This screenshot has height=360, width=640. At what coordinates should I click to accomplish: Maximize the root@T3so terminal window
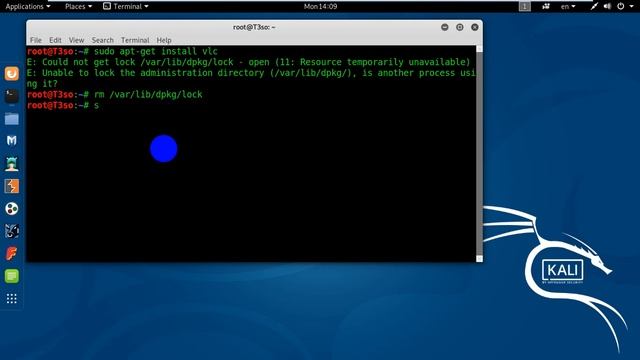pos(460,27)
